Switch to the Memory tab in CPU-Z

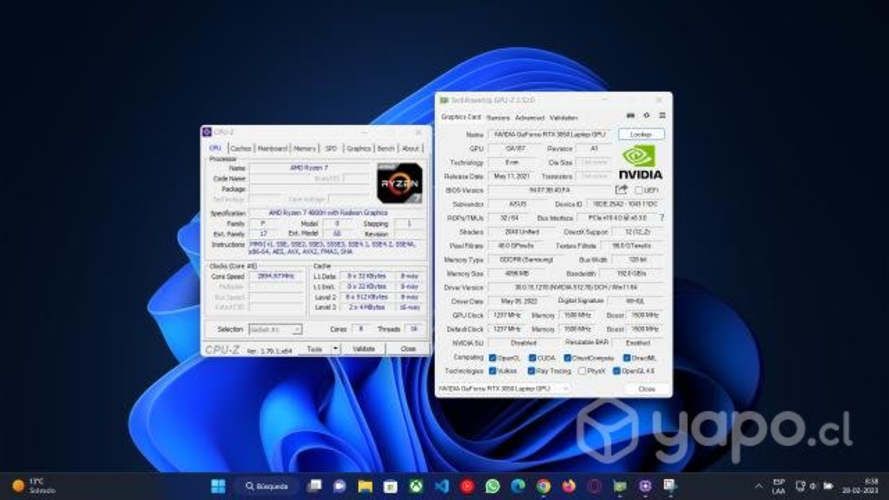(304, 149)
